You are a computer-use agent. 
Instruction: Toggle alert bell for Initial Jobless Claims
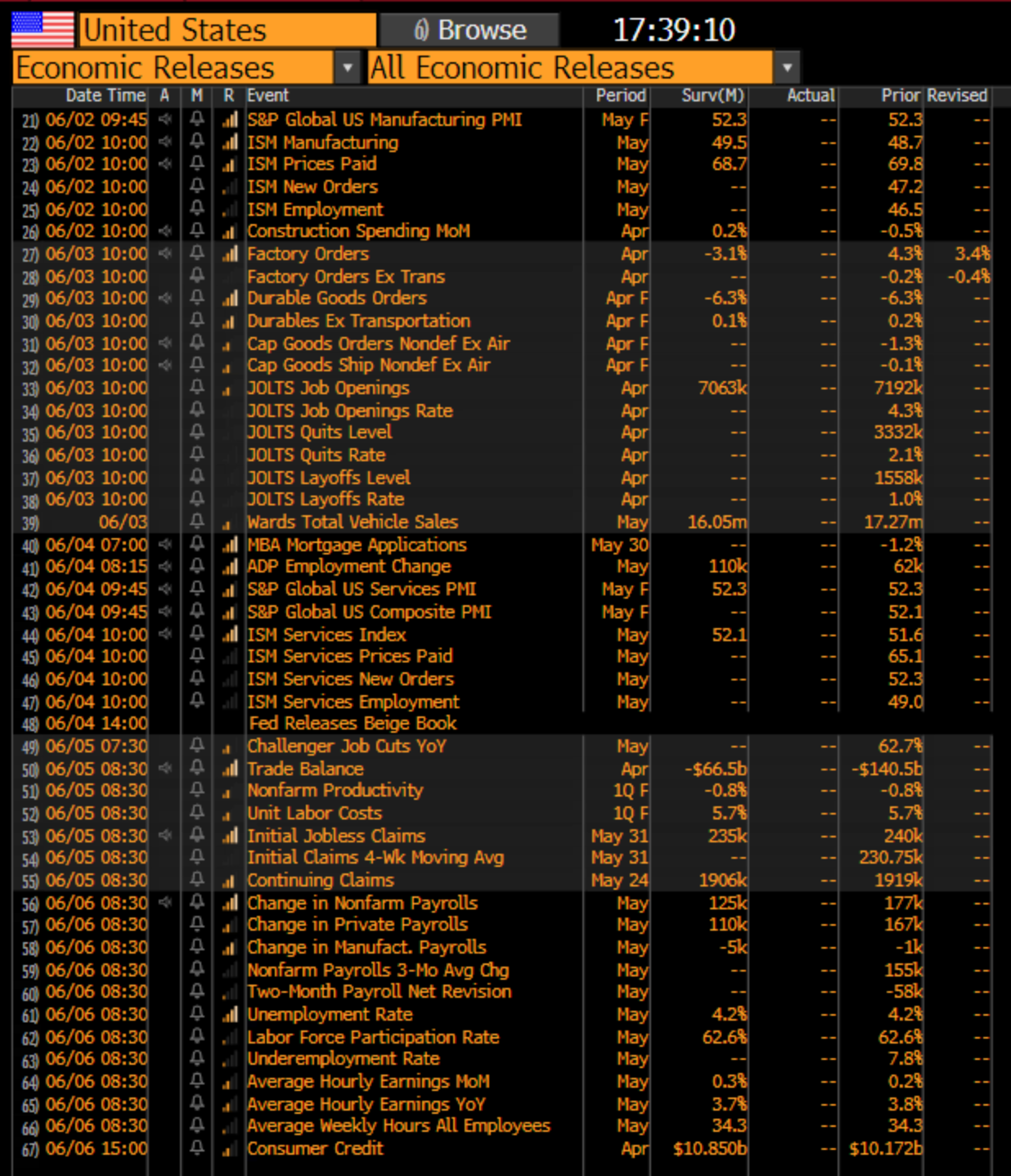click(x=197, y=835)
